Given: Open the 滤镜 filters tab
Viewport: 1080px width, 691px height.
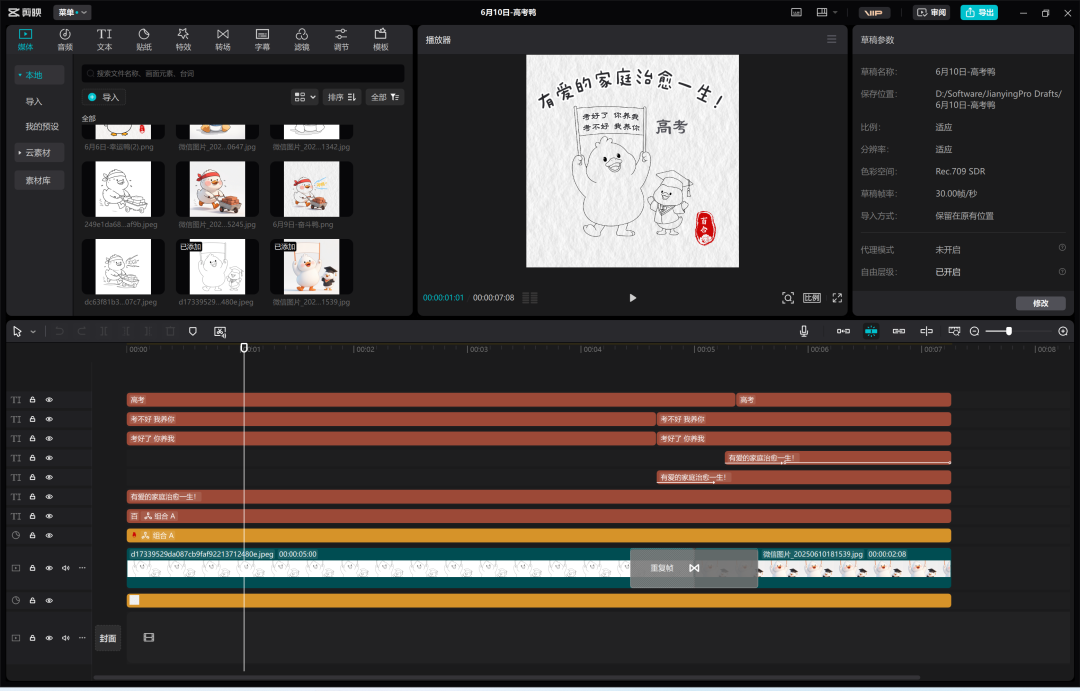Looking at the screenshot, I should (x=302, y=39).
